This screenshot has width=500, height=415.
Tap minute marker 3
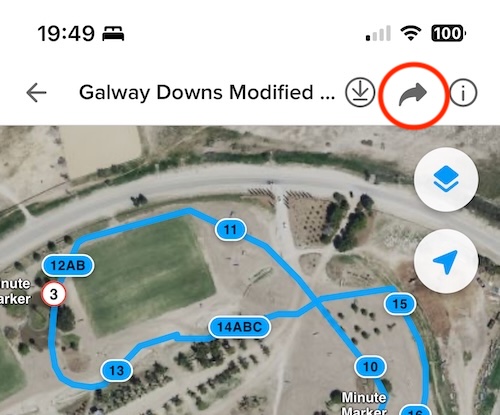[54, 294]
